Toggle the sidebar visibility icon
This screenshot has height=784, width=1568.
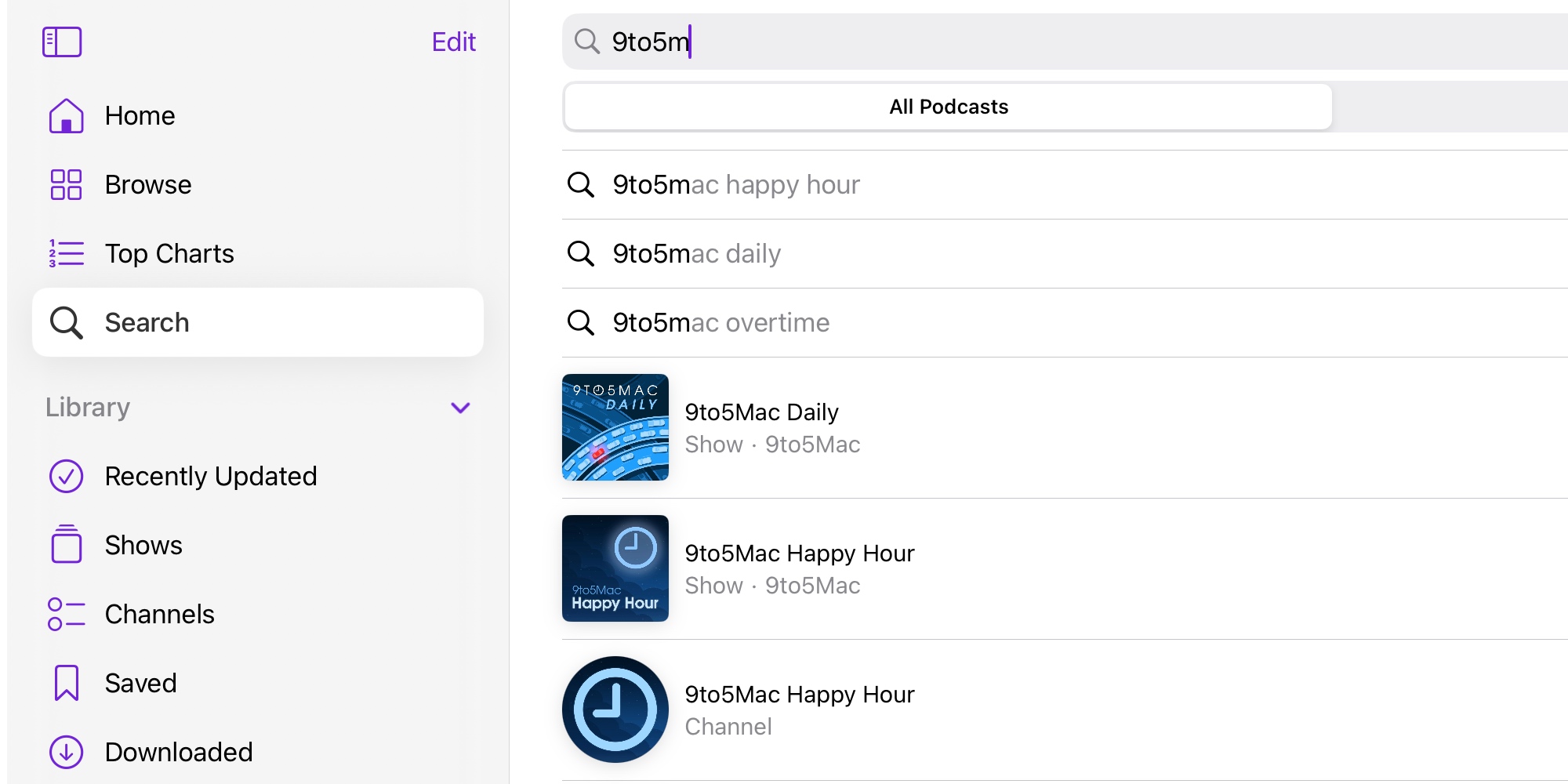64,42
